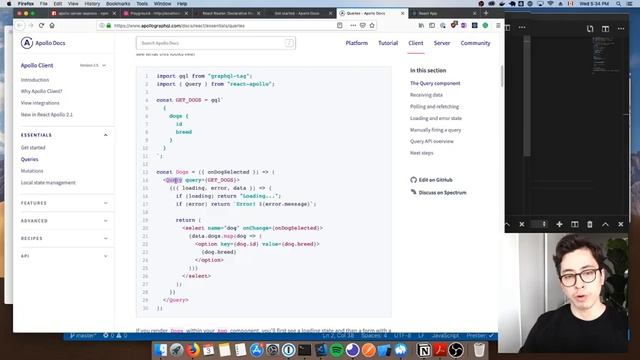Open page actions three-dot menu in address bar
This screenshot has width=640, height=360.
(353, 25)
